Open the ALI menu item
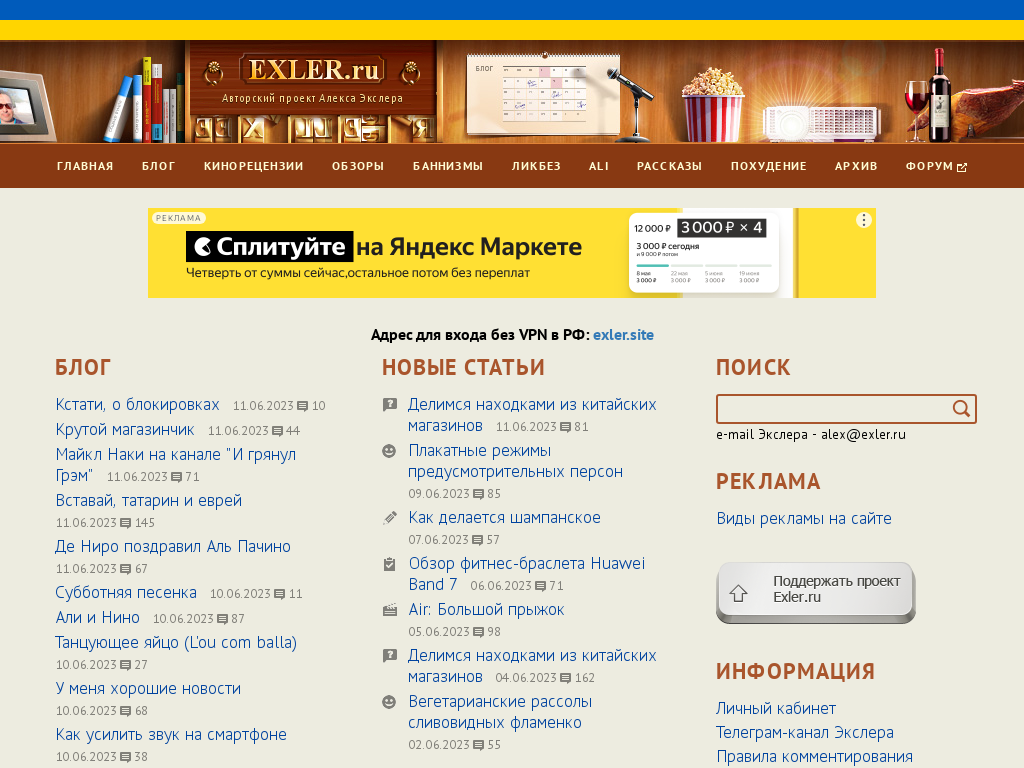The width and height of the screenshot is (1024, 768). 599,167
